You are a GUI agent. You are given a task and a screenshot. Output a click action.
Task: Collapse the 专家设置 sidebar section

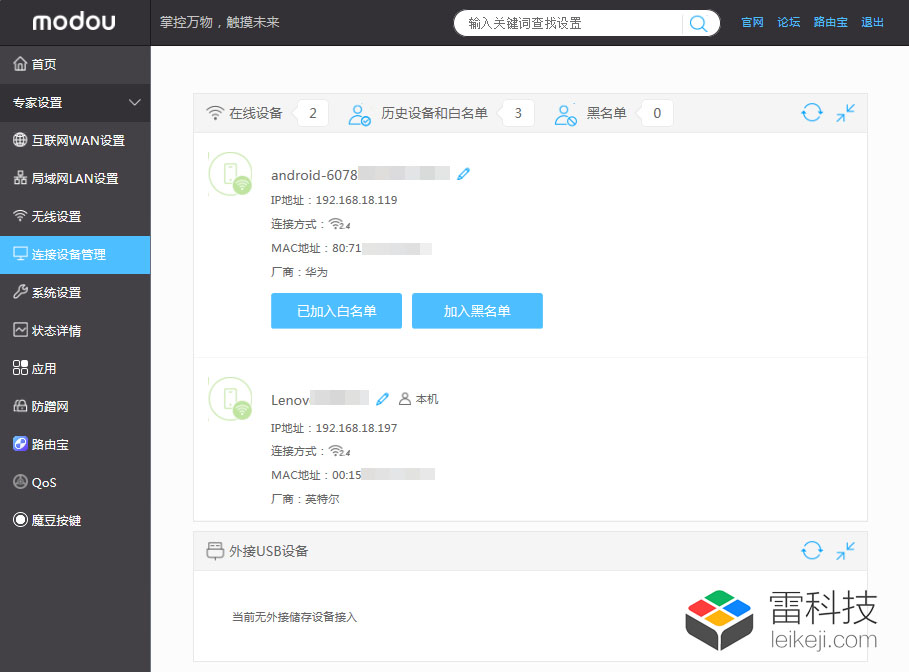[x=135, y=102]
